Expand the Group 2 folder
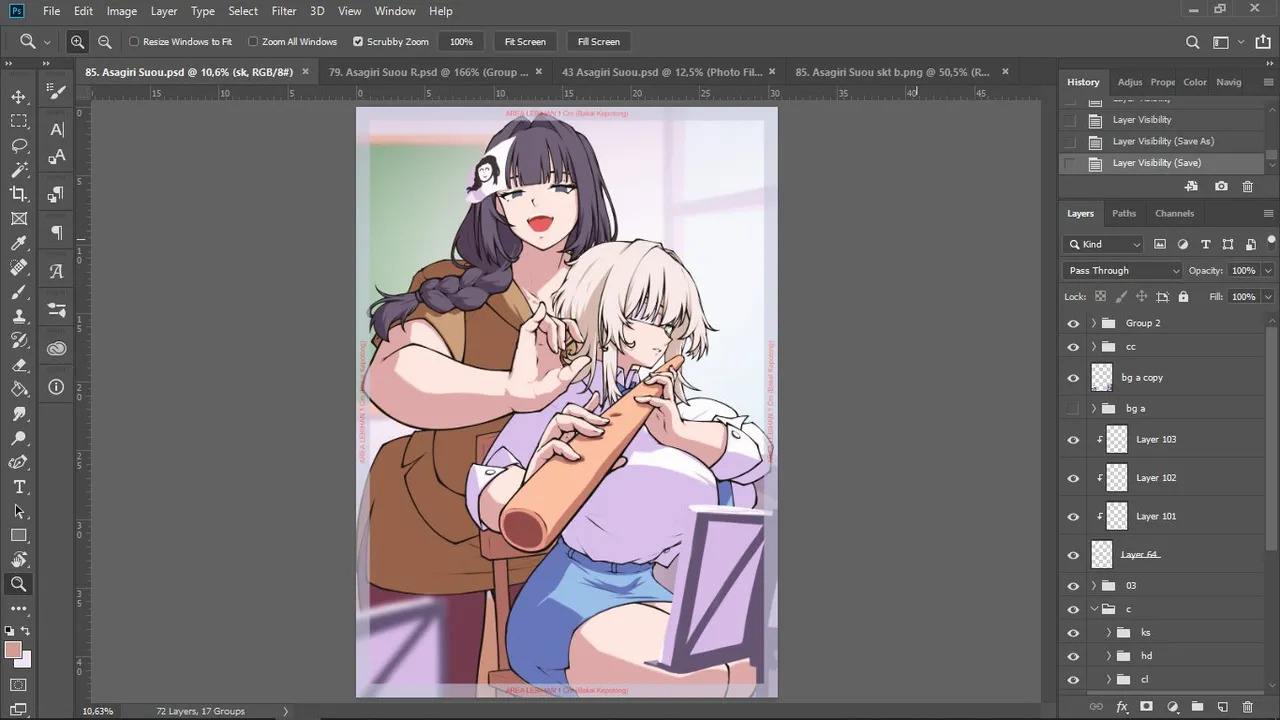The height and width of the screenshot is (720, 1280). click(1093, 323)
